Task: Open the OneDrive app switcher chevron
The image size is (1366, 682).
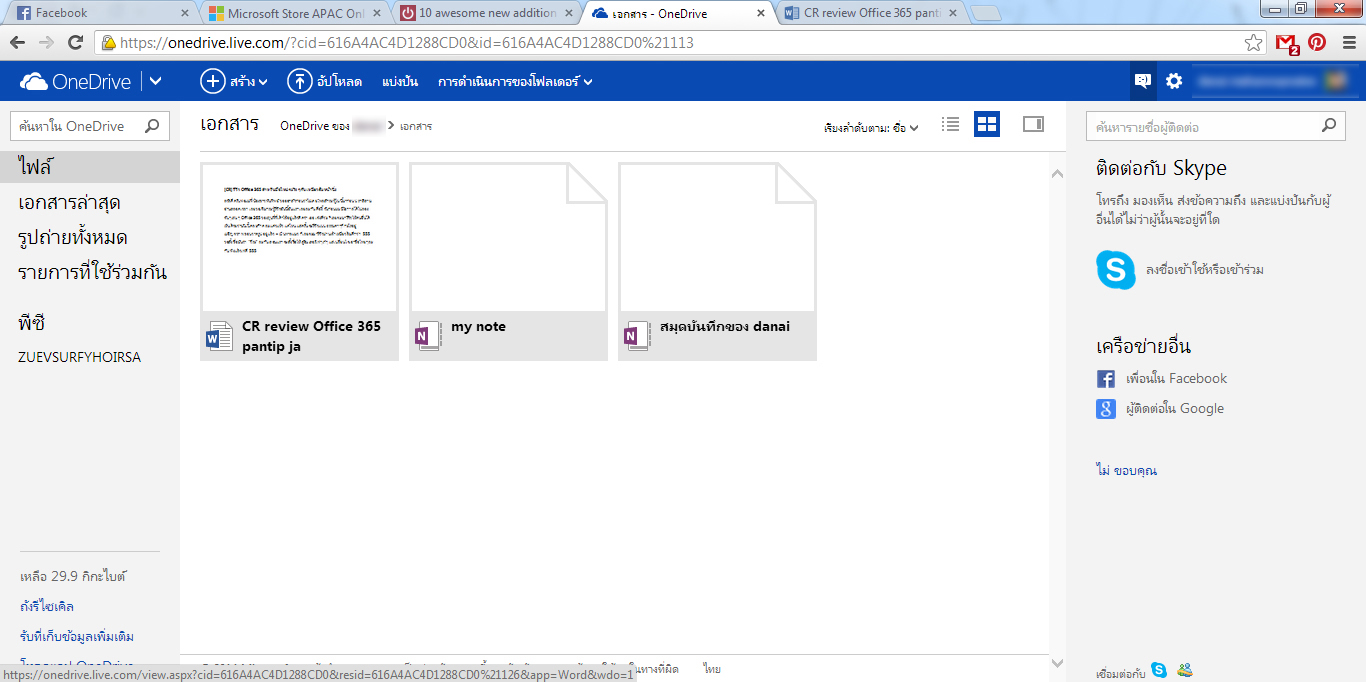Action: 155,82
